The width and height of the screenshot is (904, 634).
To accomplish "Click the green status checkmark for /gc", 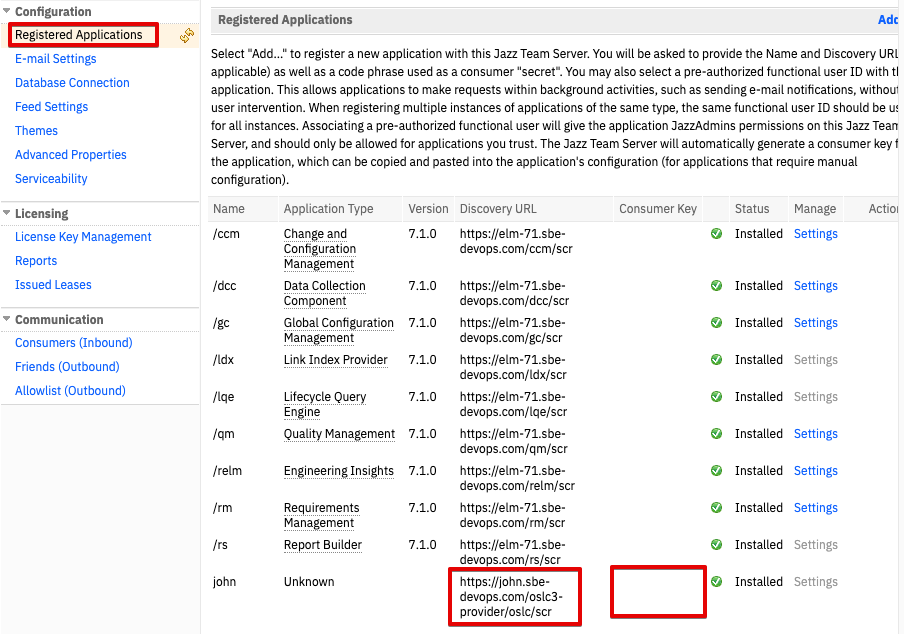I will coord(716,323).
